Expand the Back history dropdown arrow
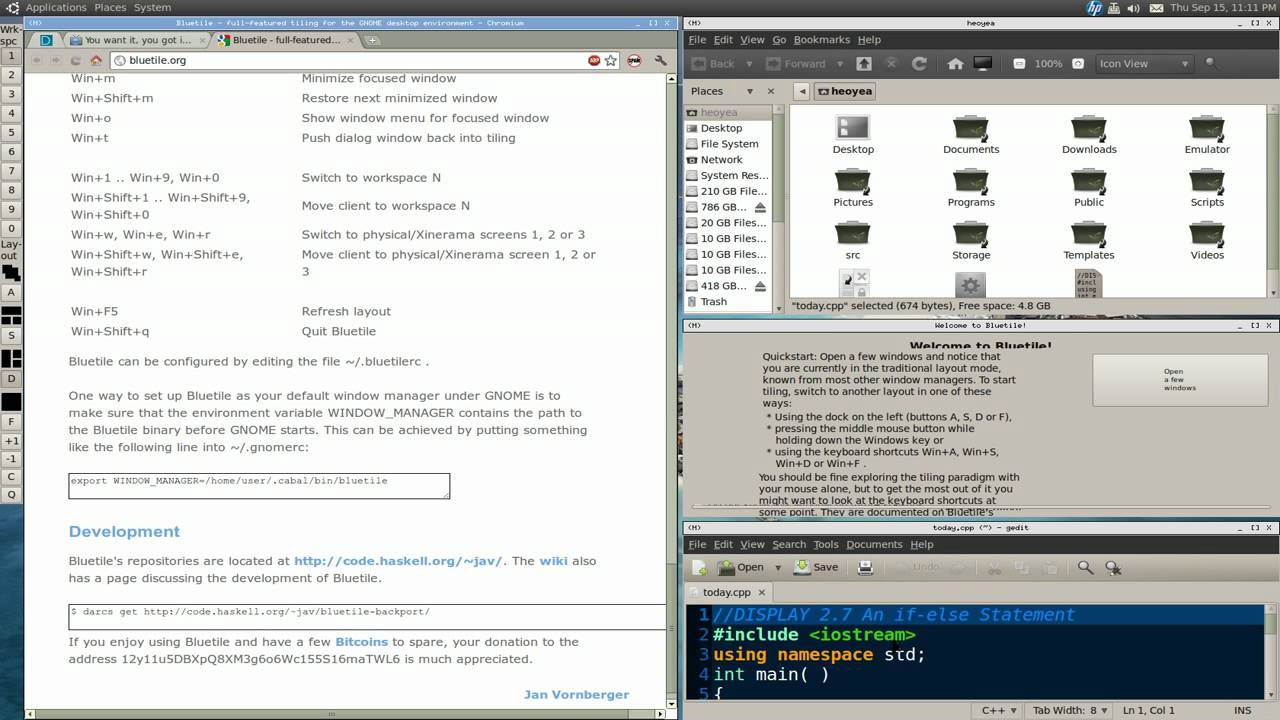The width and height of the screenshot is (1280, 720). tap(749, 63)
